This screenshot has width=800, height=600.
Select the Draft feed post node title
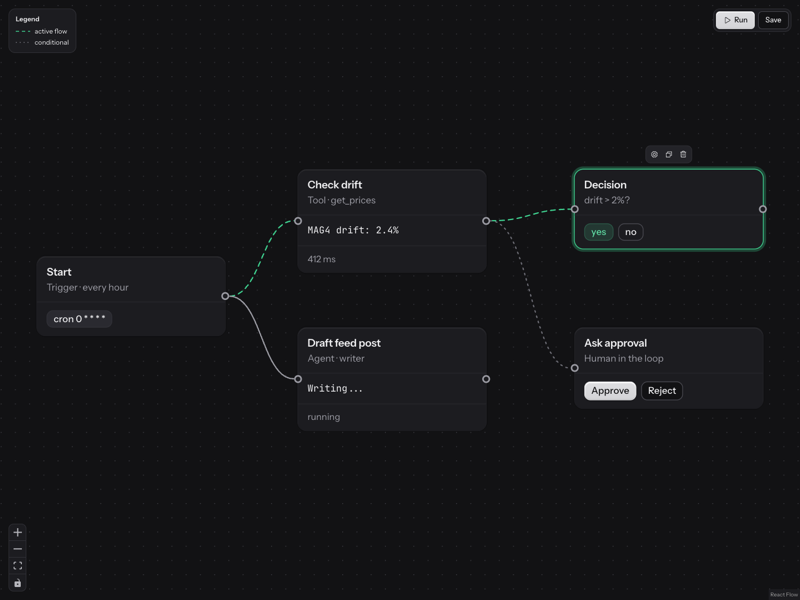[344, 343]
